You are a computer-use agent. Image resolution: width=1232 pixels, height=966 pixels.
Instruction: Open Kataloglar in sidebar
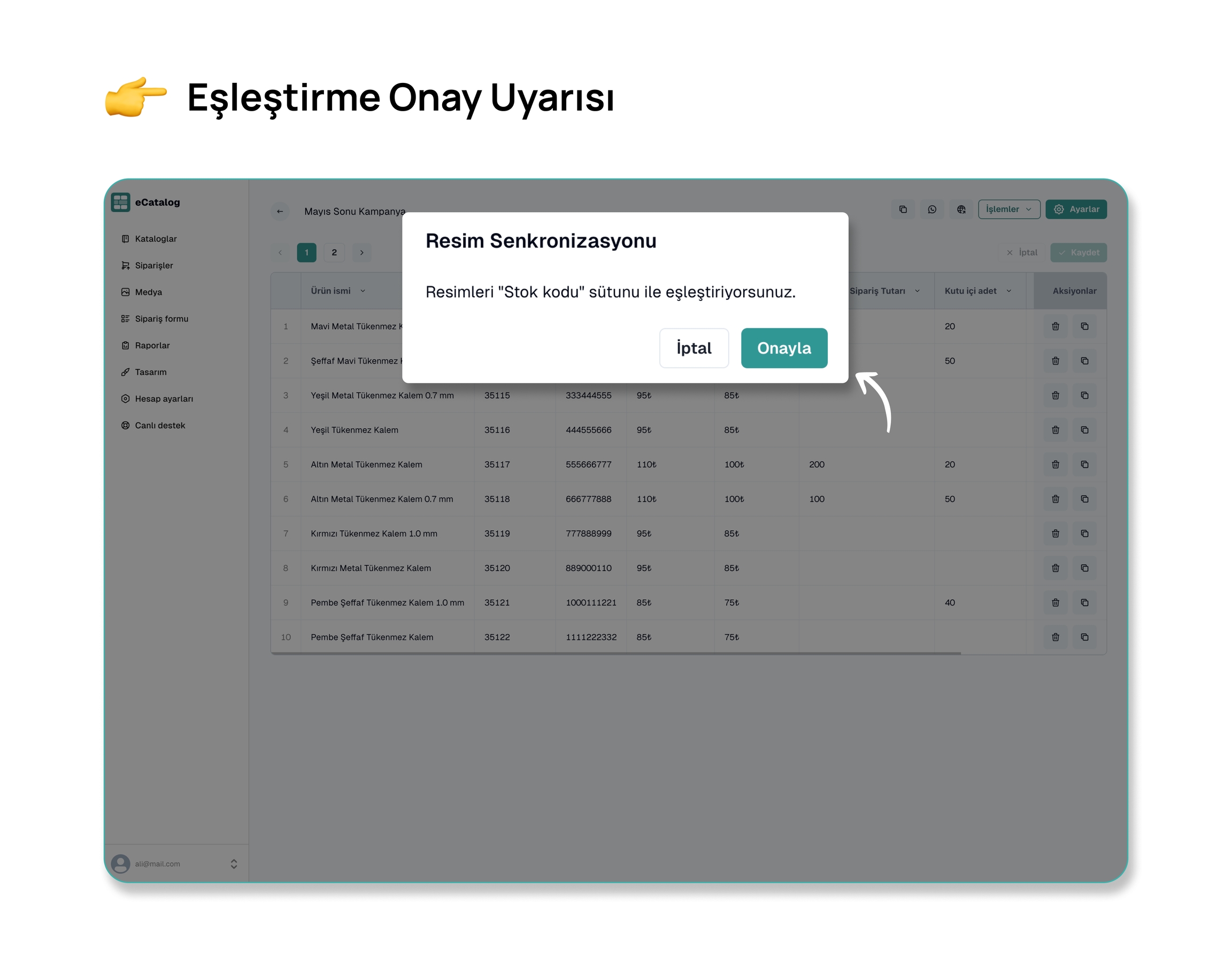pyautogui.click(x=156, y=238)
